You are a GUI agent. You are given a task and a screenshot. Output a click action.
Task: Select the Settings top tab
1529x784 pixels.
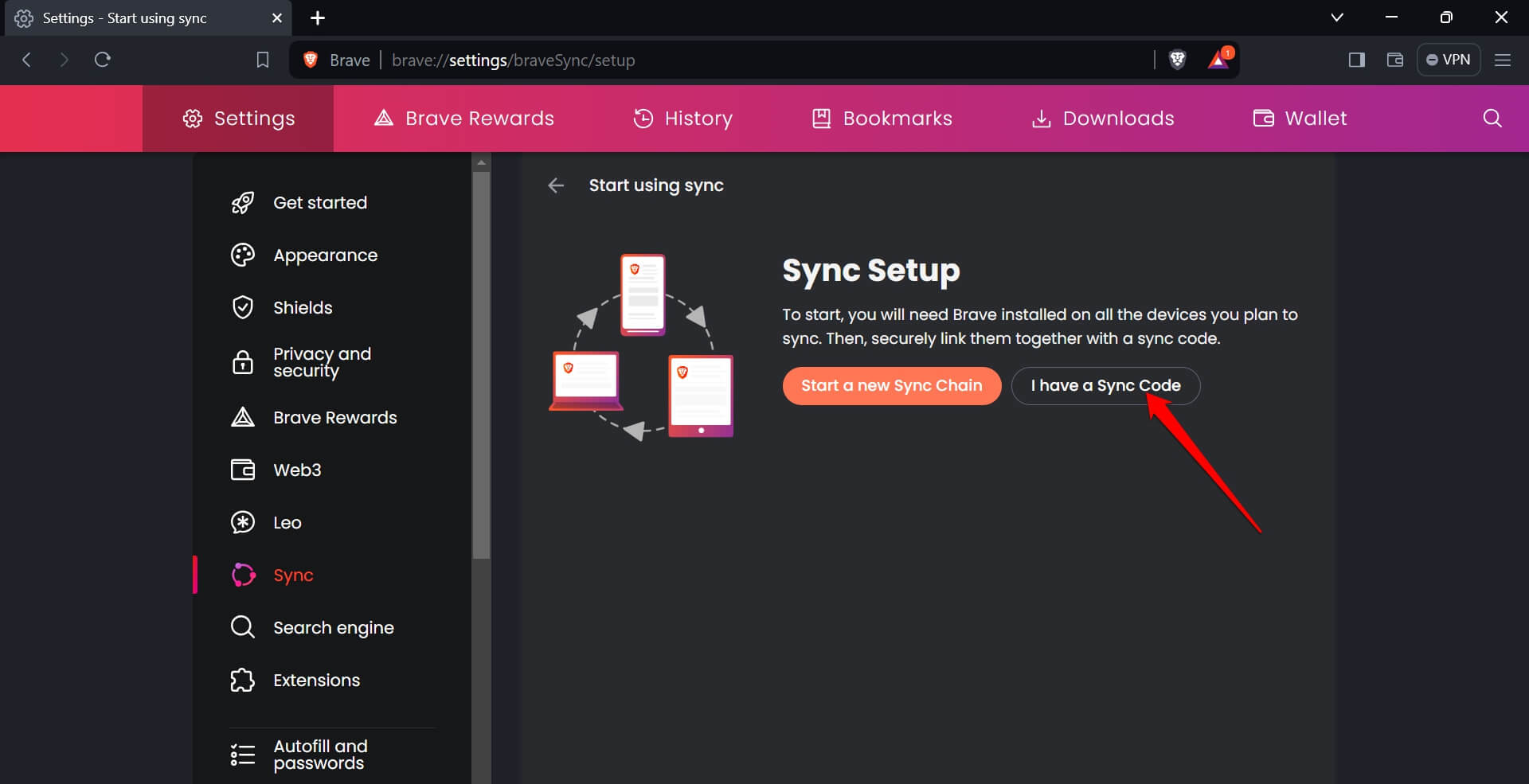pos(238,119)
